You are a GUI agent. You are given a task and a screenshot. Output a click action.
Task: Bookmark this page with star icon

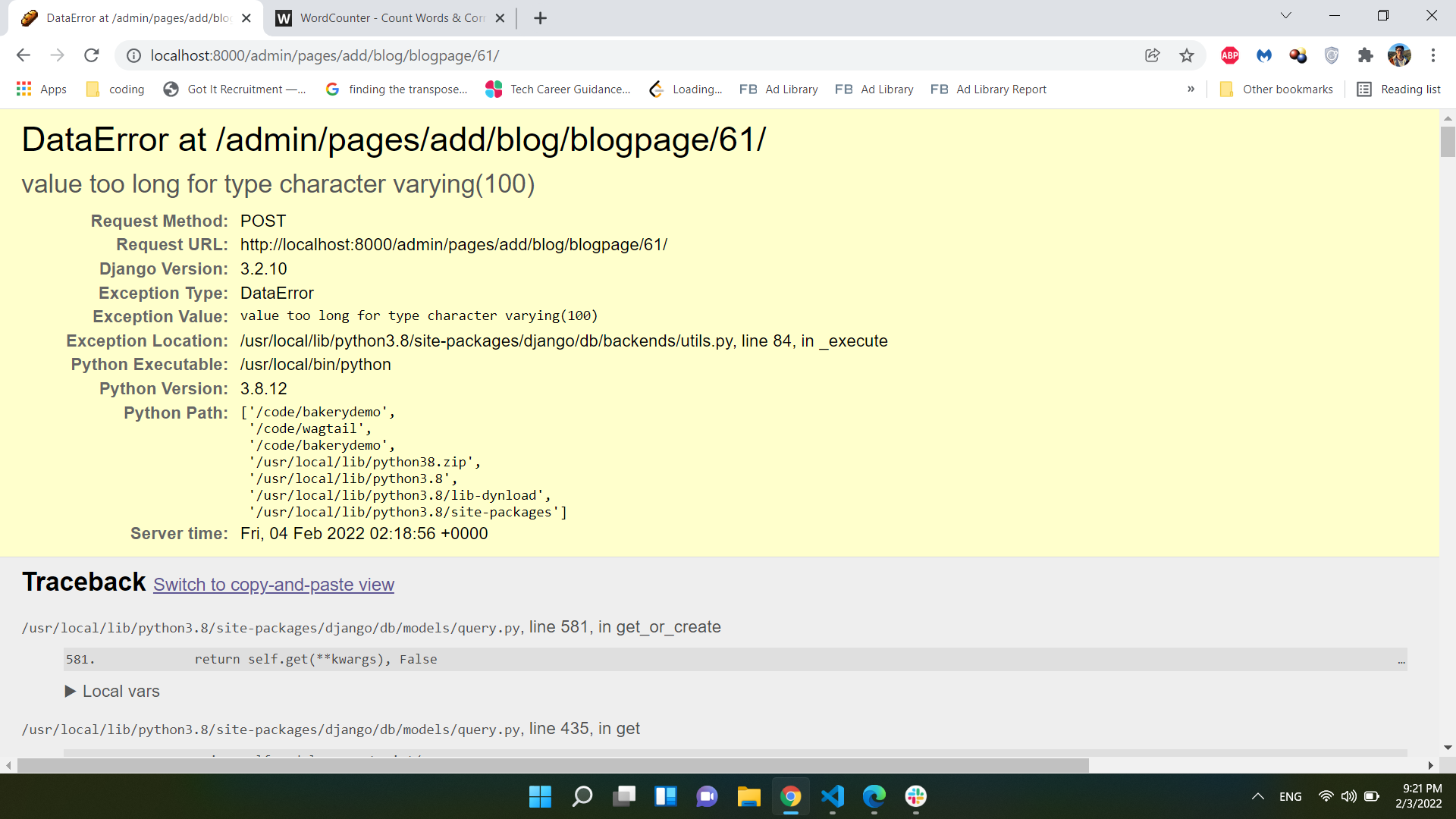pos(1187,55)
